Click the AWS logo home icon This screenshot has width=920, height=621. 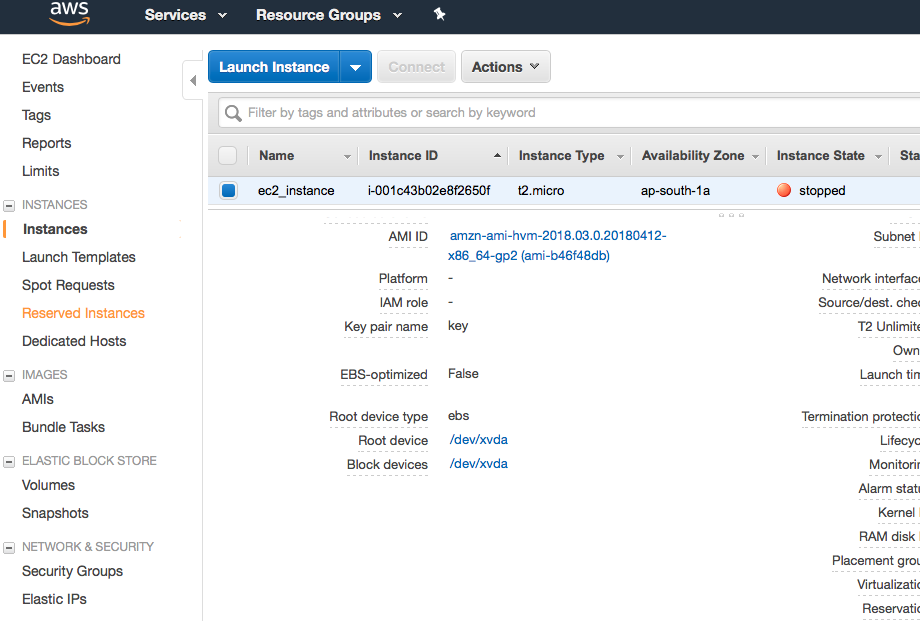click(x=69, y=14)
